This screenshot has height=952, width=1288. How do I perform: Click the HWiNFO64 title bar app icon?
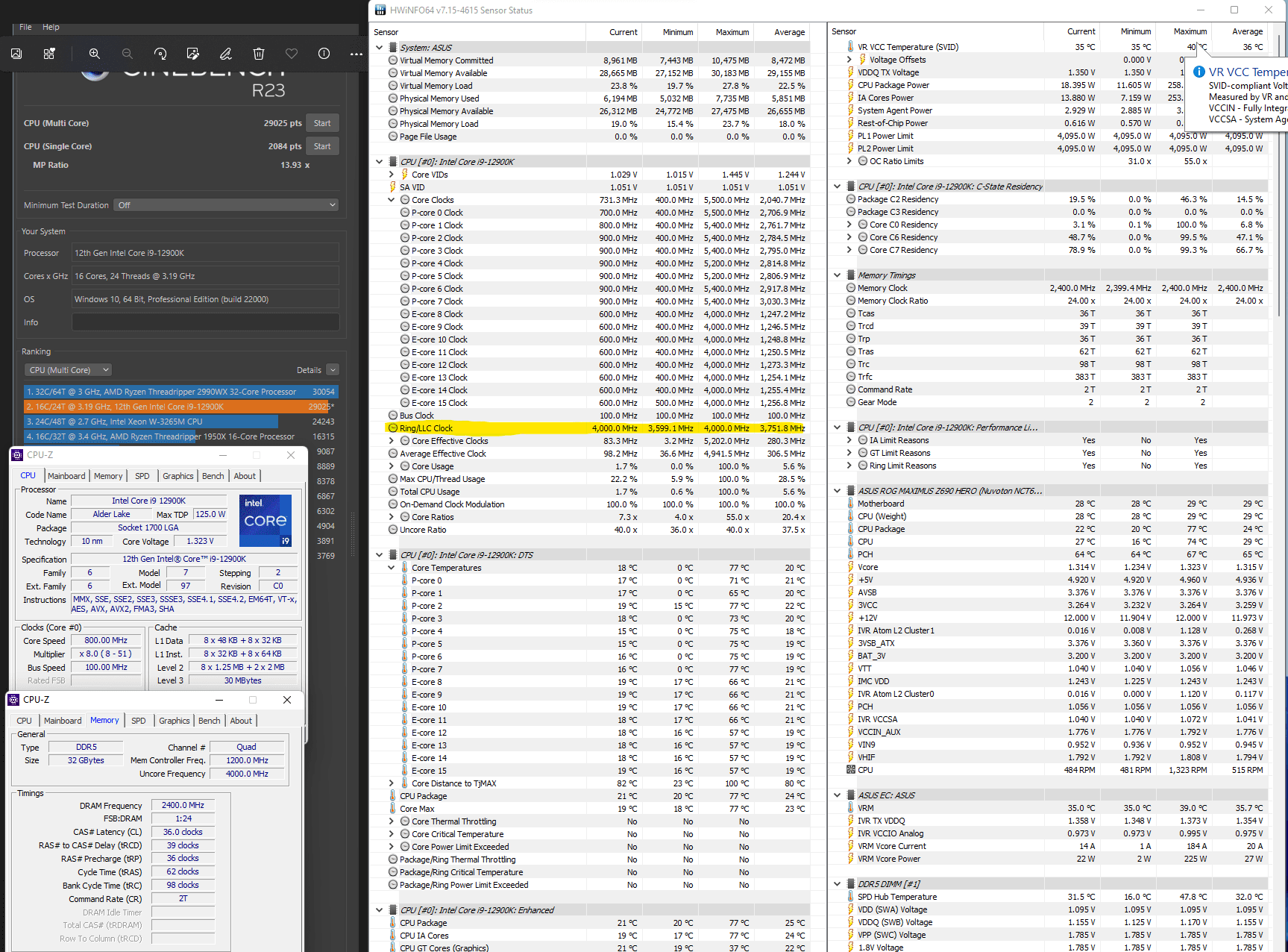tap(380, 10)
